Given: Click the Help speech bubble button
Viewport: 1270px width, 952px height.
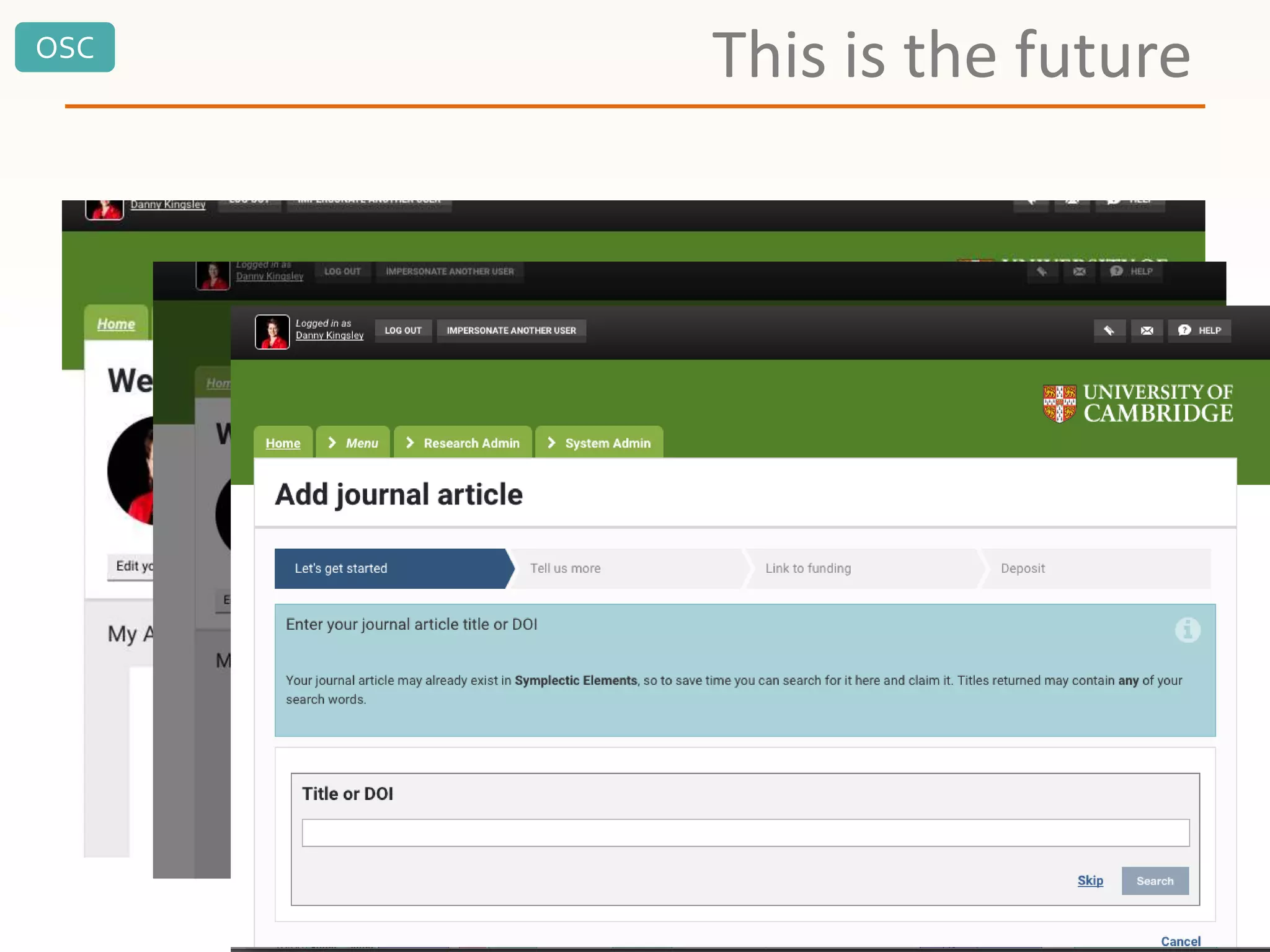Looking at the screenshot, I should [1199, 330].
